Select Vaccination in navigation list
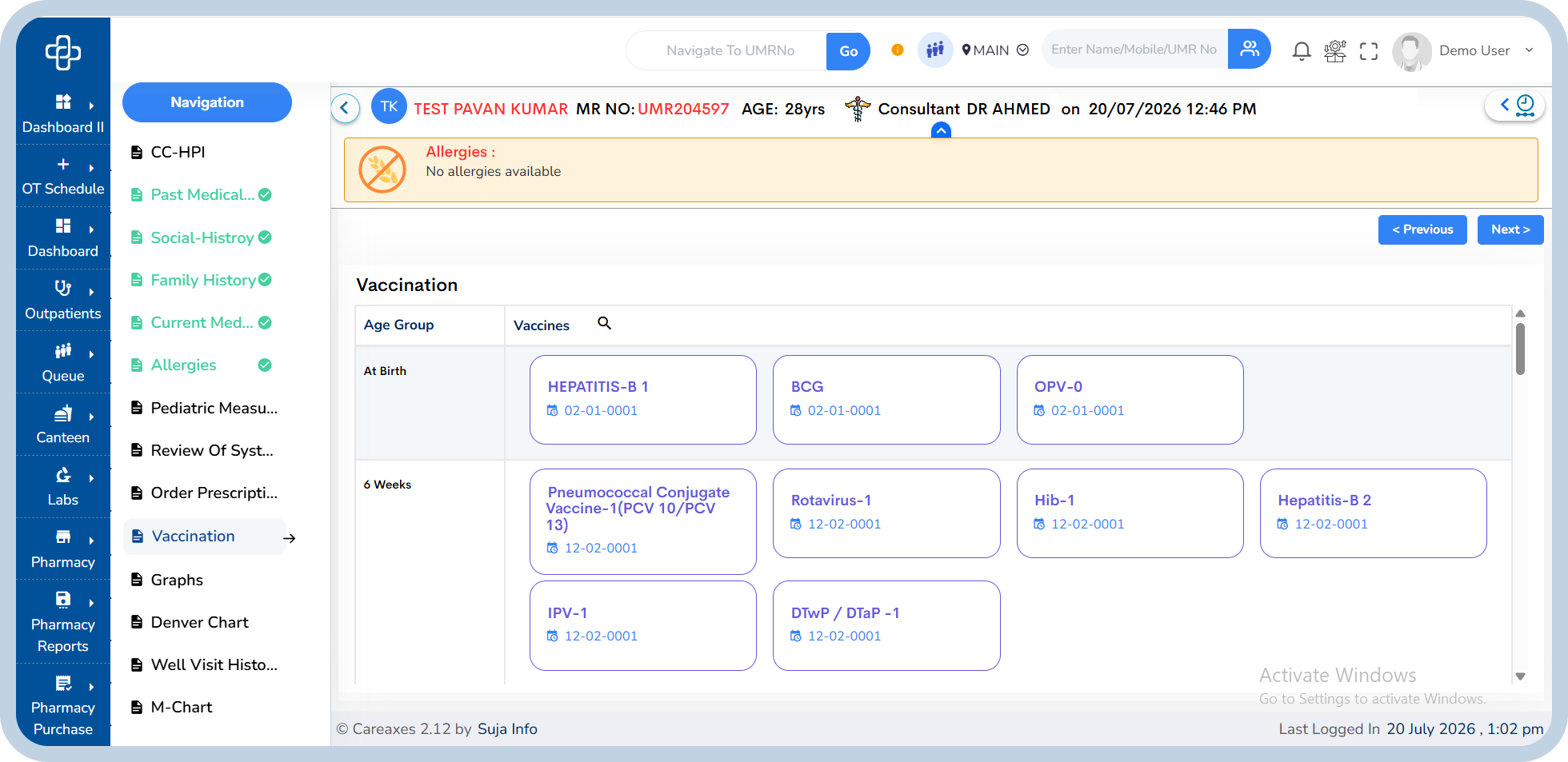Image resolution: width=1568 pixels, height=762 pixels. 205,537
